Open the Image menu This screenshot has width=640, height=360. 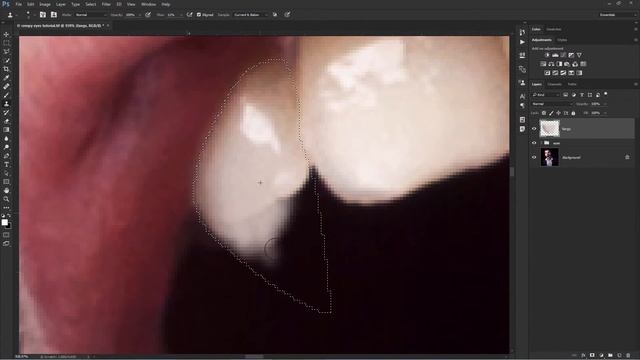45,4
